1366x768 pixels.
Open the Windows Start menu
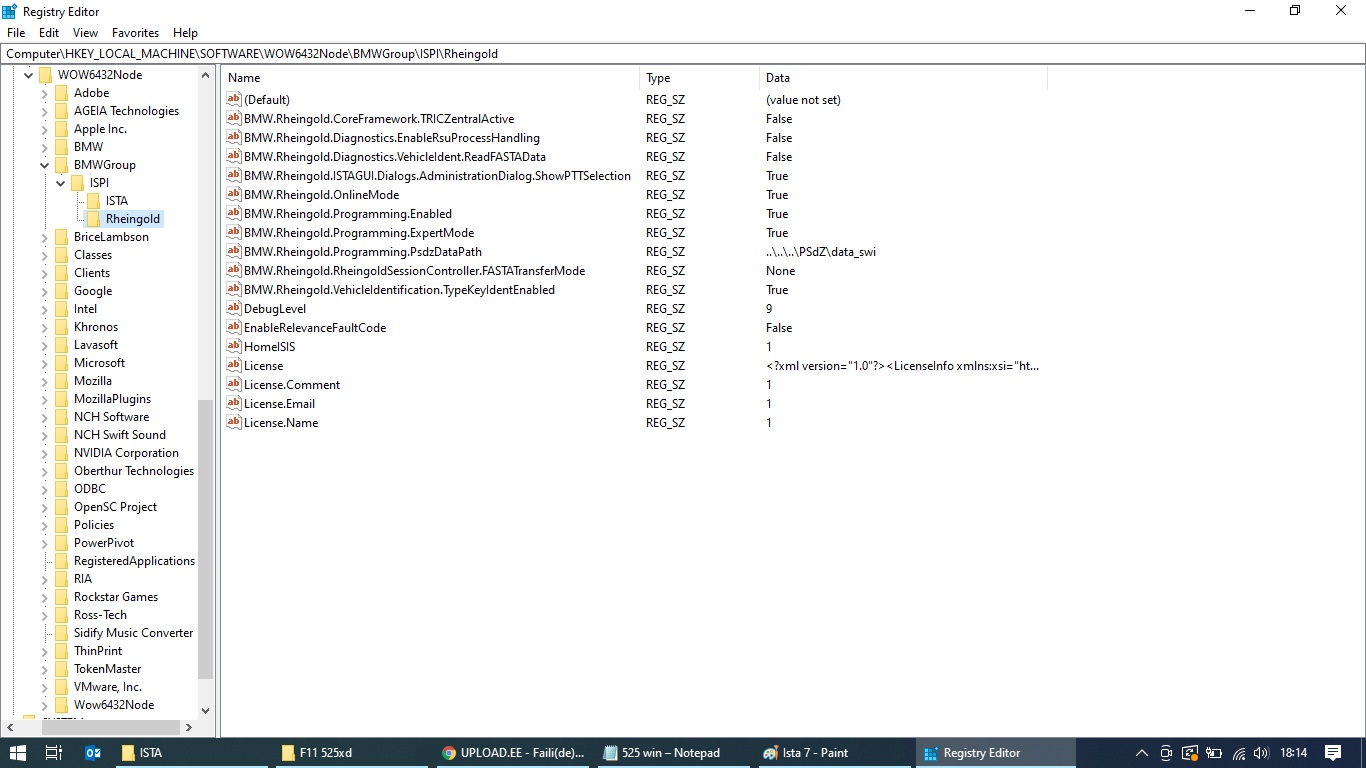[17, 753]
